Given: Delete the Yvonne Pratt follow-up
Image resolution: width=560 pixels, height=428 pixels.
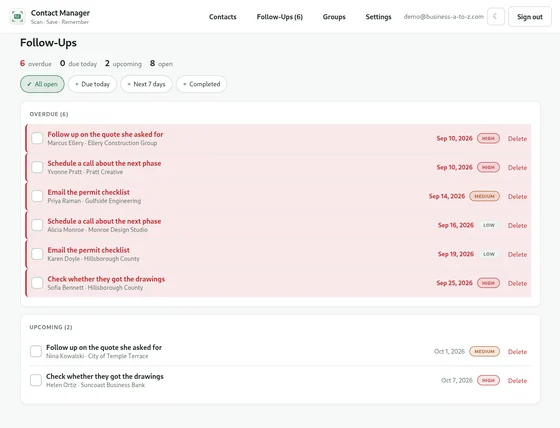Looking at the screenshot, I should click(517, 168).
